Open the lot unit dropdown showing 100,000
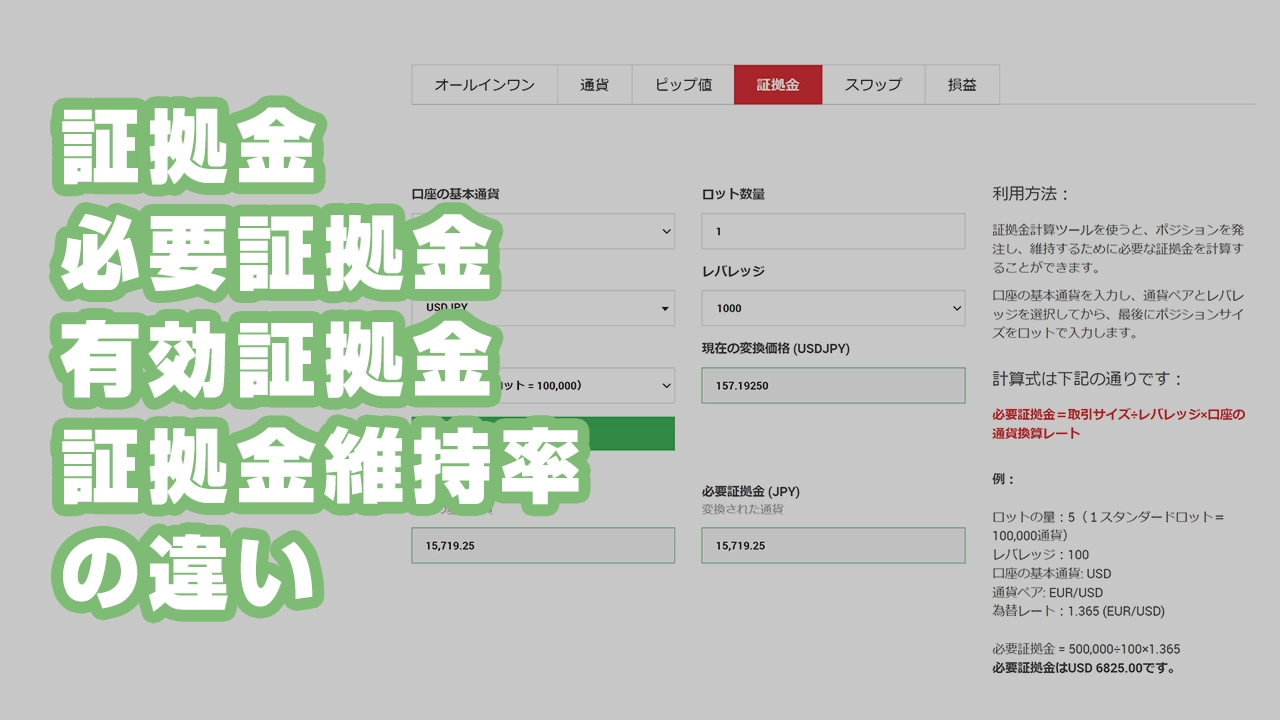1280x720 pixels. [x=543, y=385]
